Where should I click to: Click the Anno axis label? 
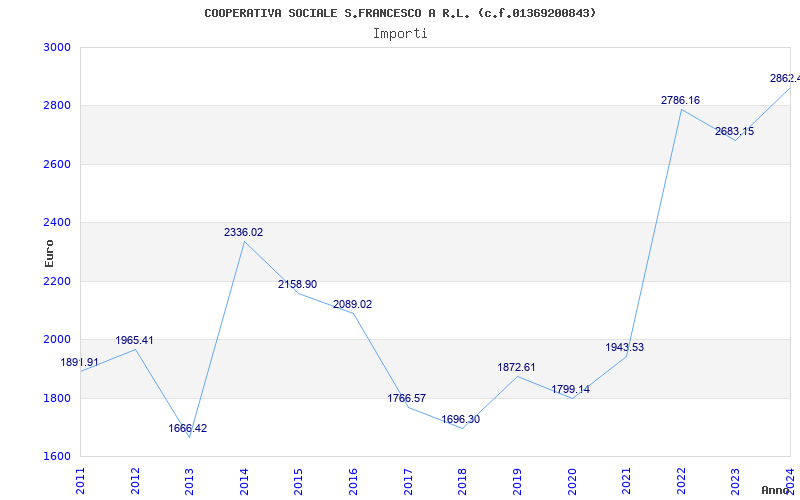[776, 490]
